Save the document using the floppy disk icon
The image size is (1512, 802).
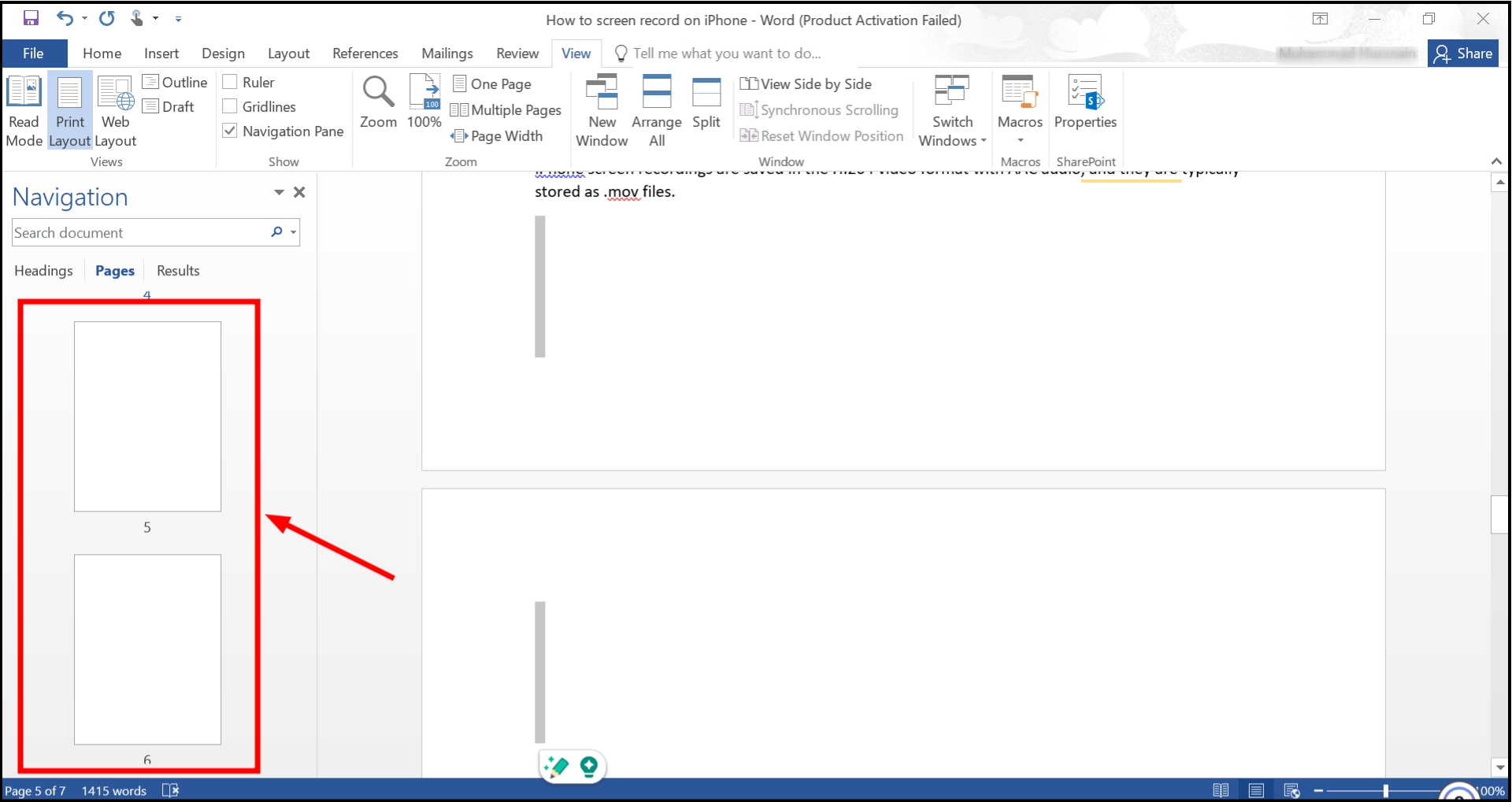coord(31,18)
